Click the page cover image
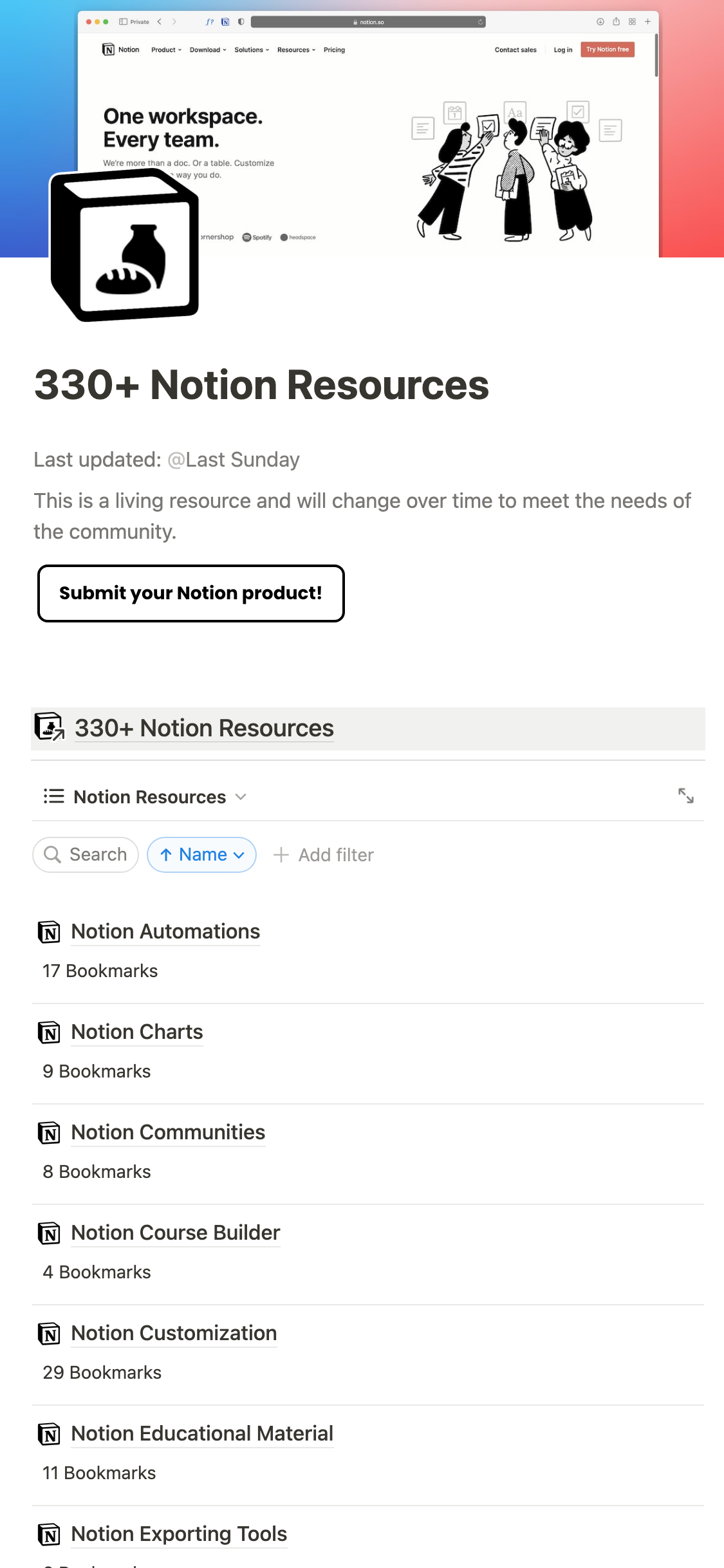This screenshot has height=1568, width=724. tap(450, 129)
